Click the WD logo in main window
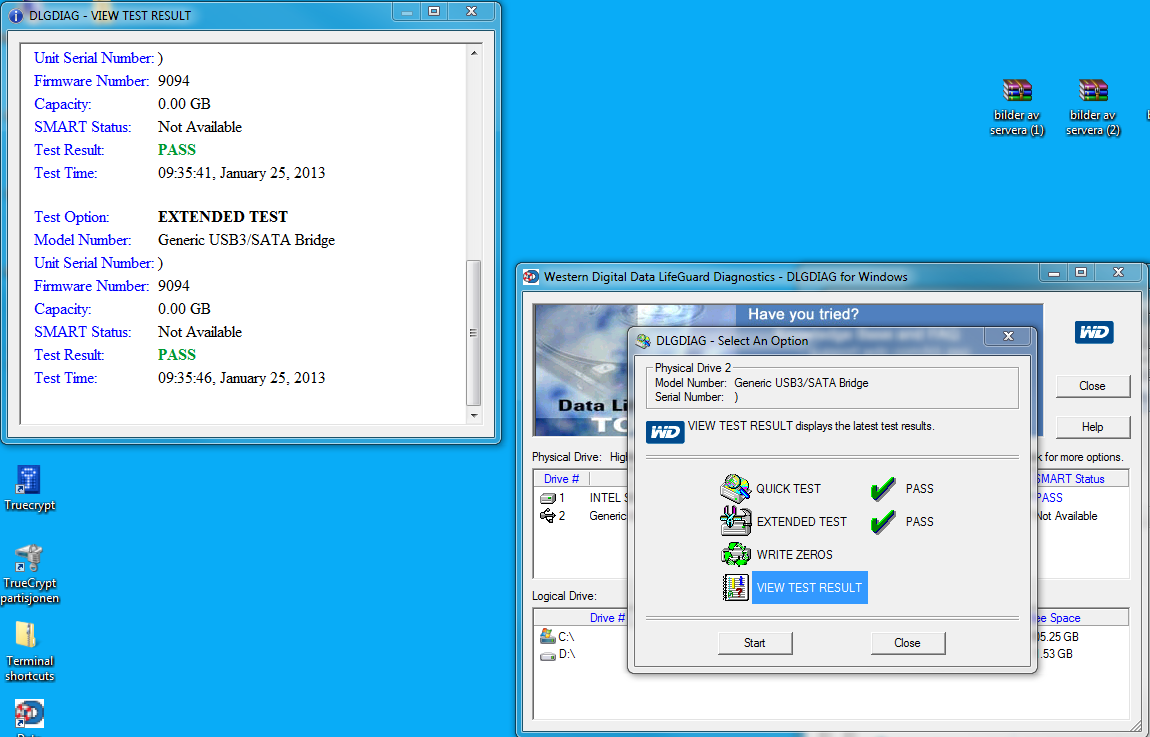This screenshot has width=1150, height=737. pos(1094,331)
